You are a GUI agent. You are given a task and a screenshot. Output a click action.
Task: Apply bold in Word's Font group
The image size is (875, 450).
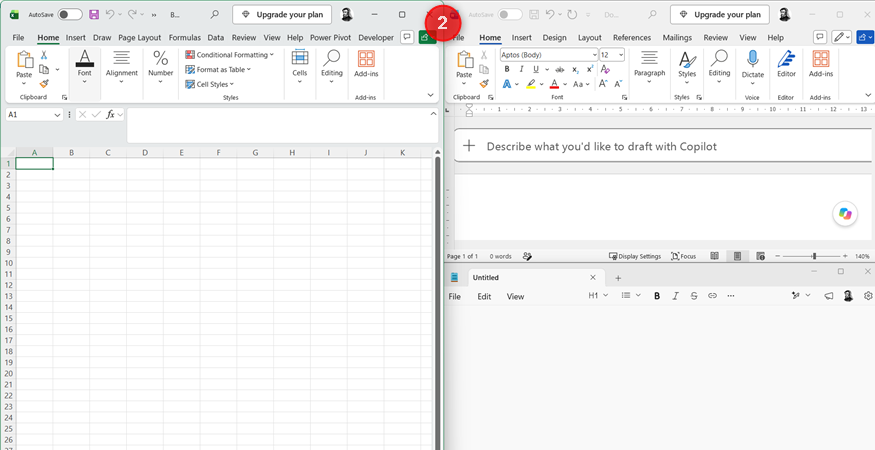507,69
